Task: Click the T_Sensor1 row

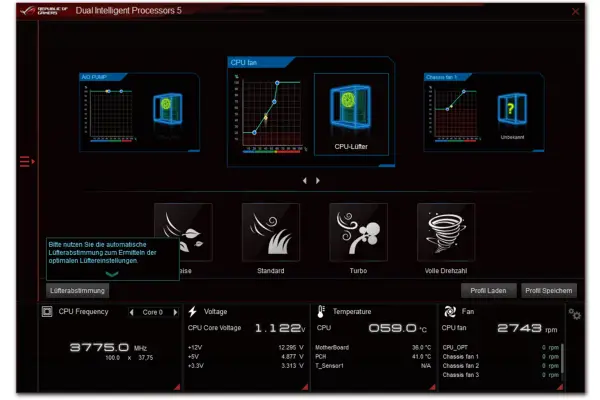Action: coord(373,366)
